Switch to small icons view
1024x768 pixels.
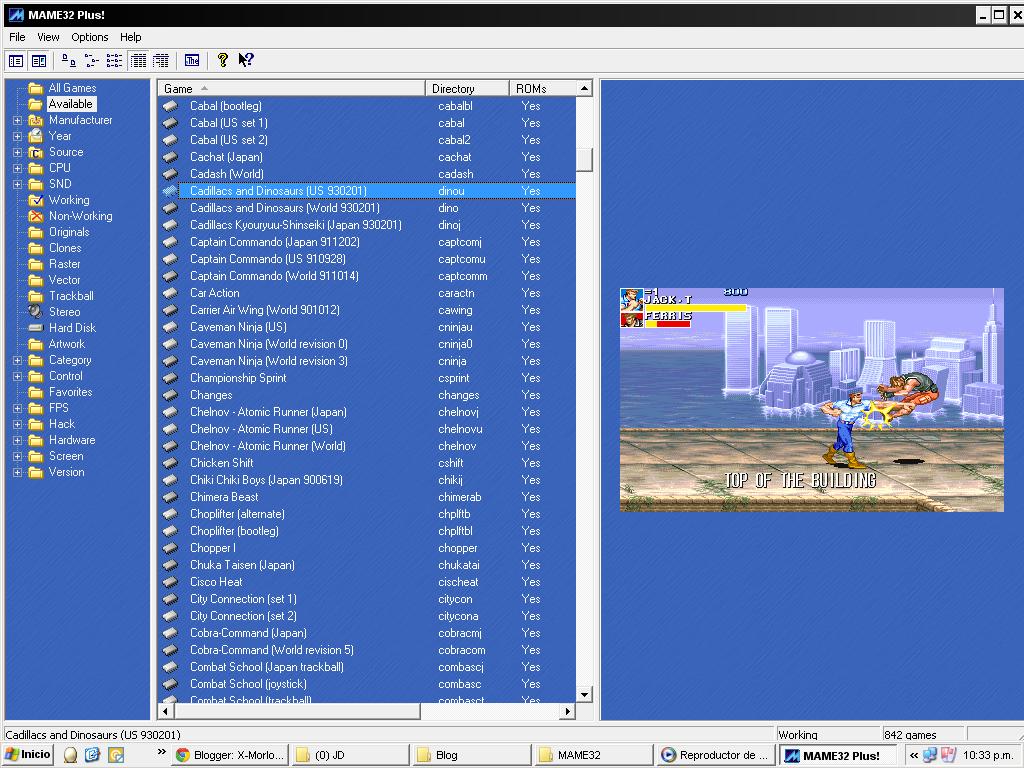tap(92, 61)
